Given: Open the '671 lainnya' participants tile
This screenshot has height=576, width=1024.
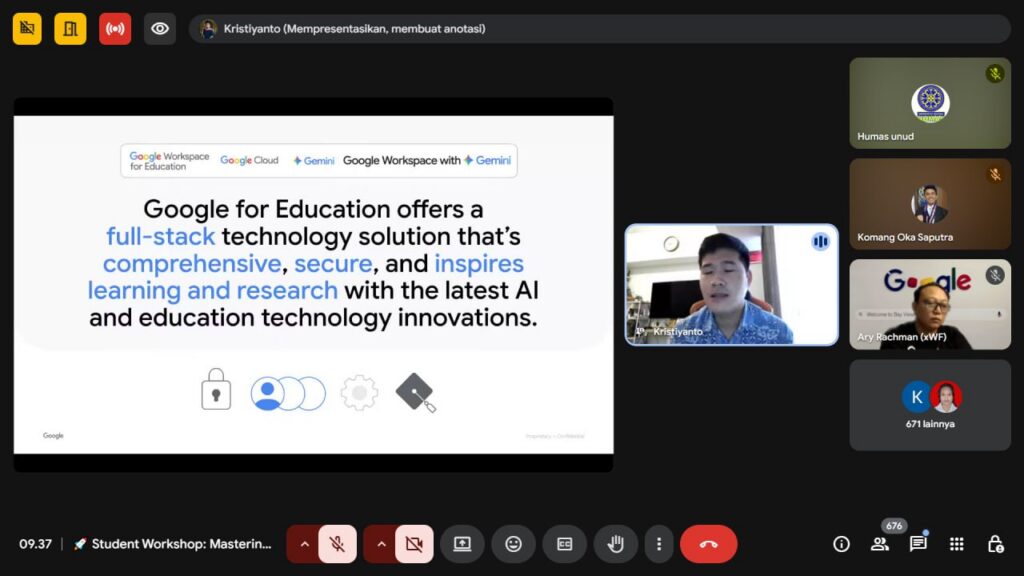Looking at the screenshot, I should pyautogui.click(x=930, y=405).
